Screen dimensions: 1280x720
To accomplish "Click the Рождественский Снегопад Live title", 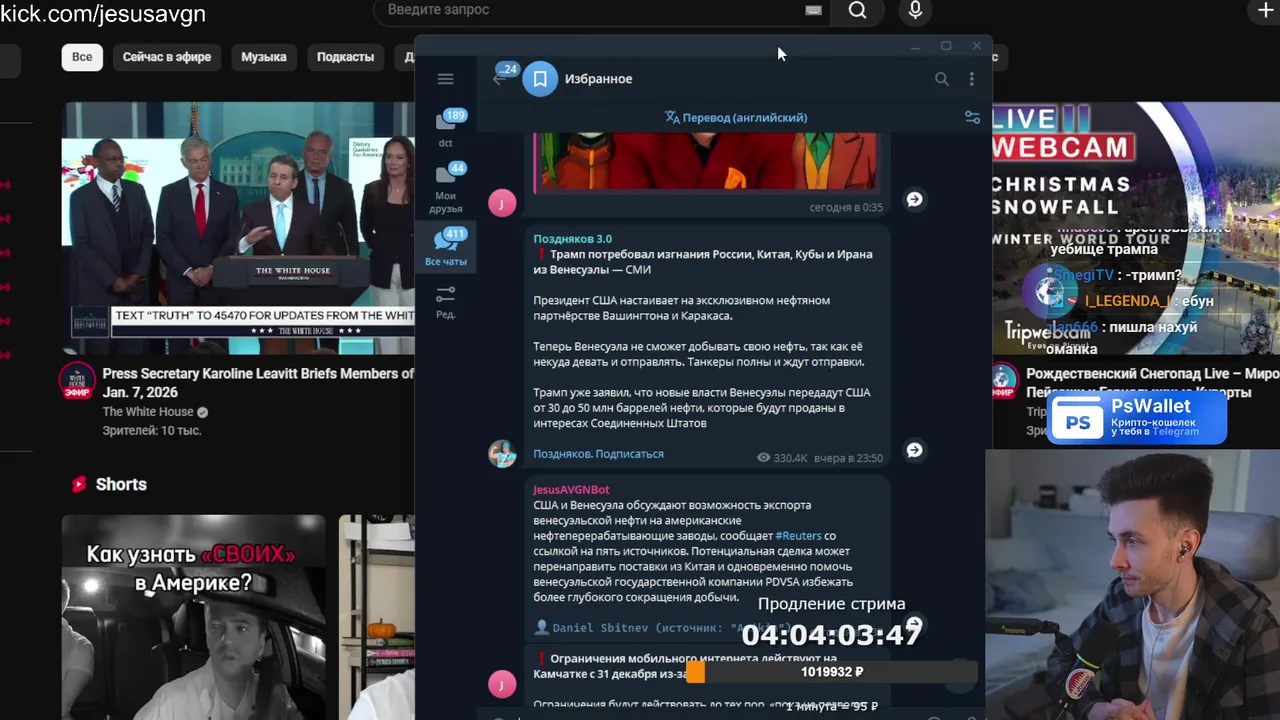I will coord(1152,383).
